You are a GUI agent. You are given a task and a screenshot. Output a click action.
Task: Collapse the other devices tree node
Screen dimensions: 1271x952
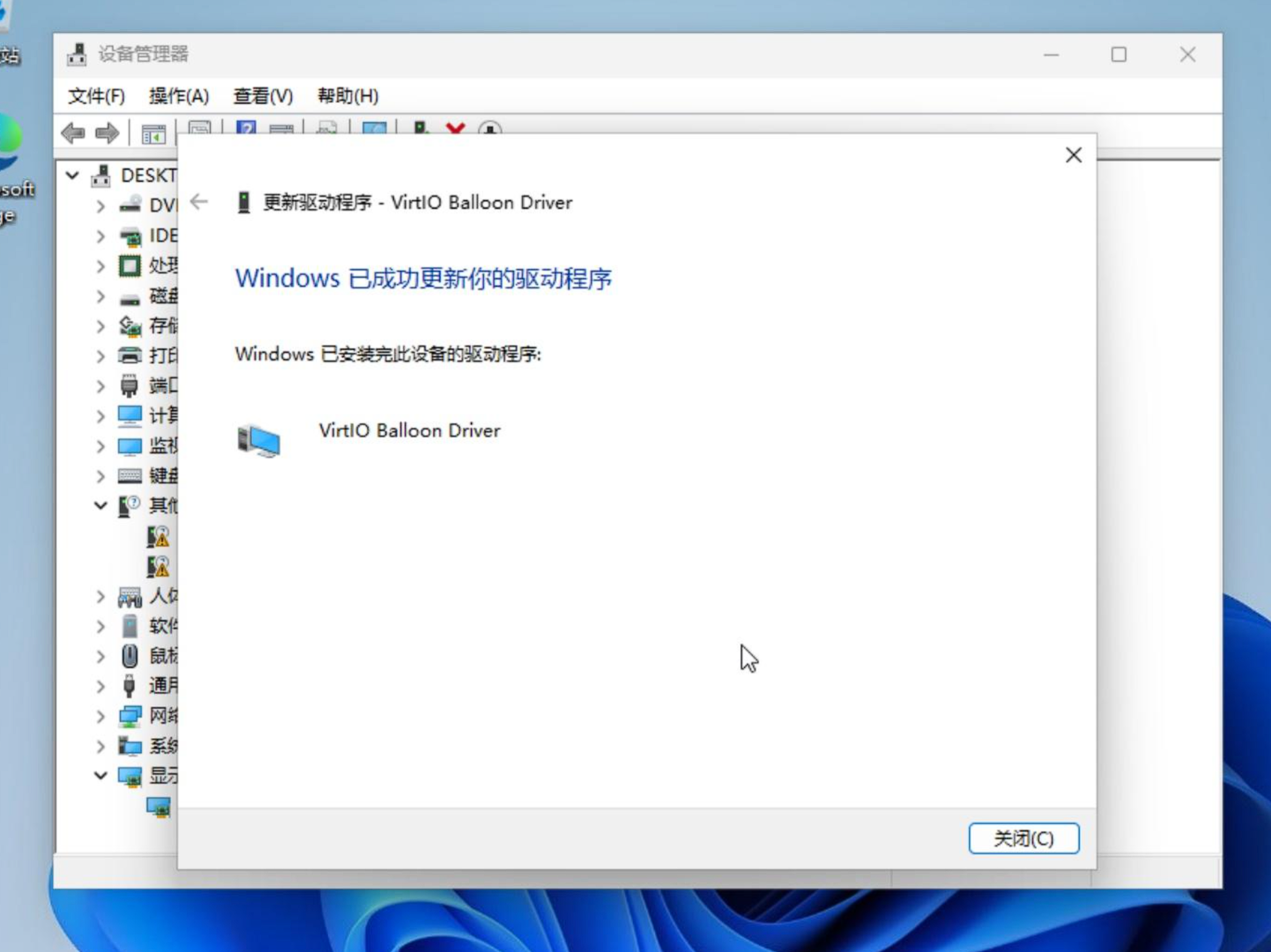pyautogui.click(x=100, y=505)
